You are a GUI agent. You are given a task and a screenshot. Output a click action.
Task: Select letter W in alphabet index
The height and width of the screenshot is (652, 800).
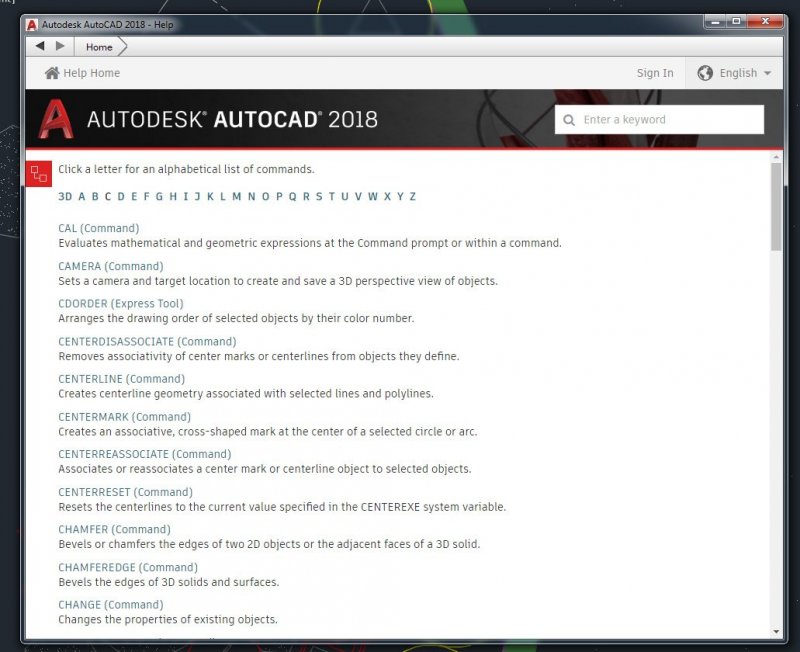click(x=373, y=196)
